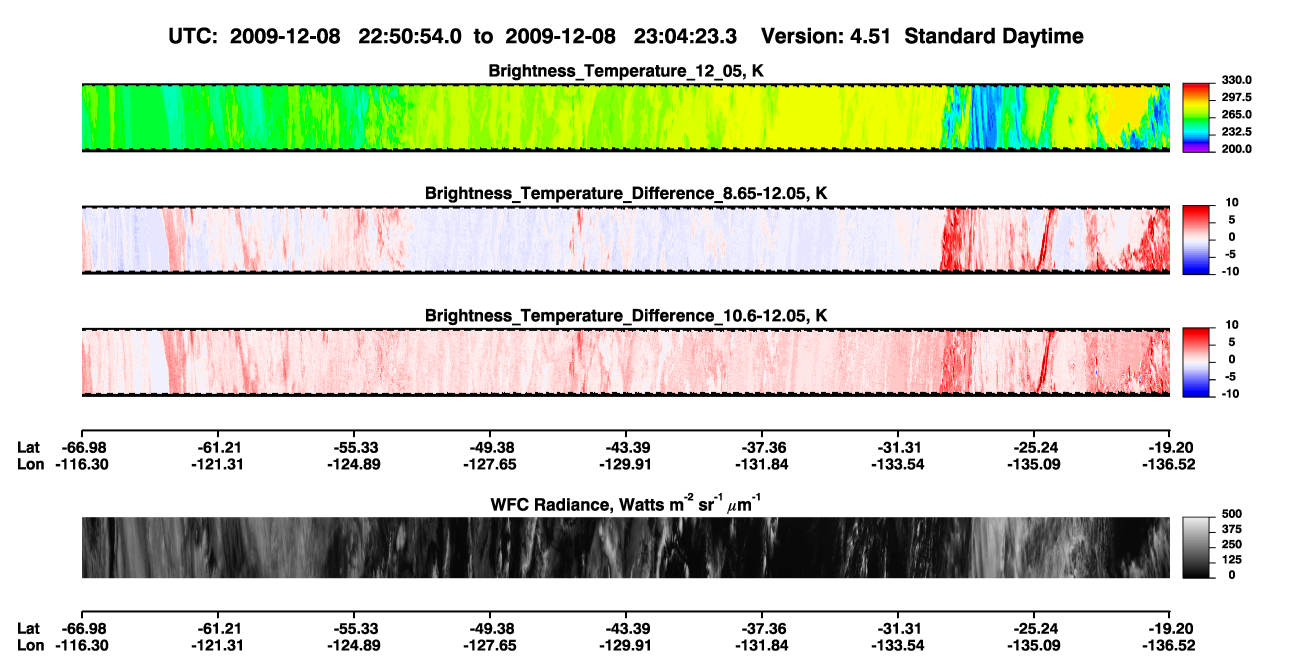Image resolution: width=1300 pixels, height=667 pixels.
Task: Select the 8.65-12.05 temperature difference image strip
Action: coord(626,239)
